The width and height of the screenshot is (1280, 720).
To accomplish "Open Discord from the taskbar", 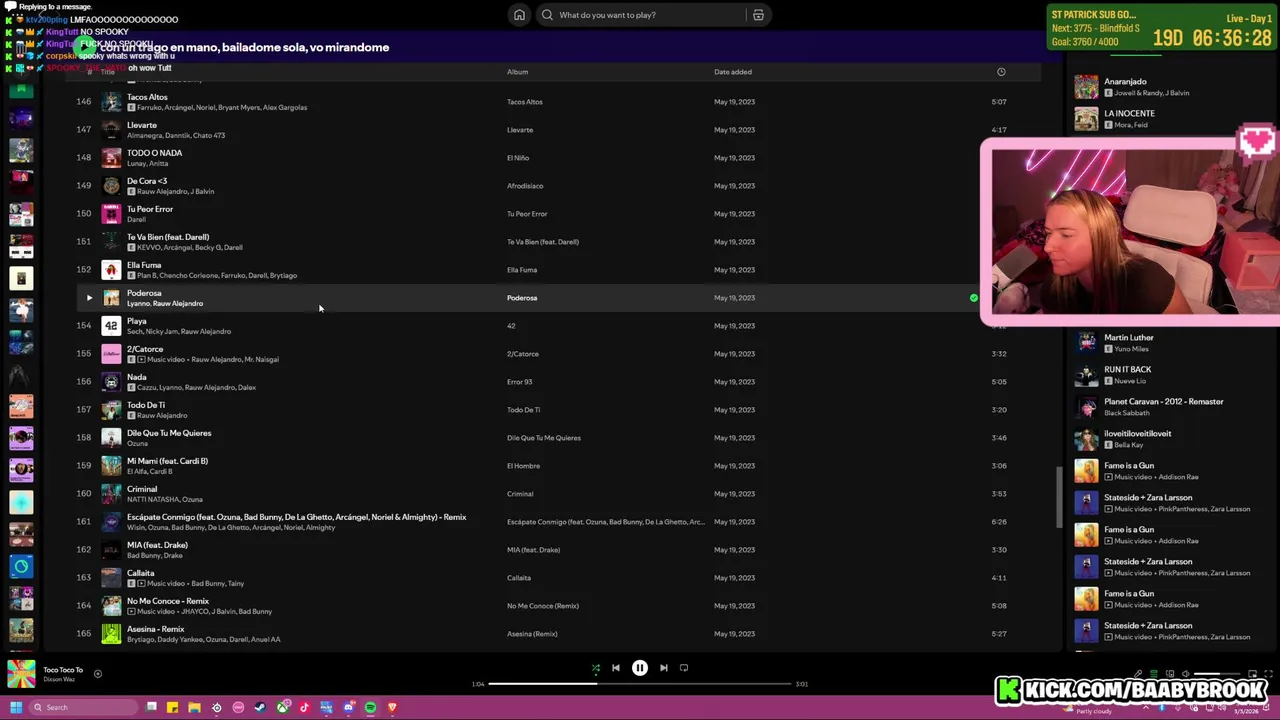I will coord(348,708).
